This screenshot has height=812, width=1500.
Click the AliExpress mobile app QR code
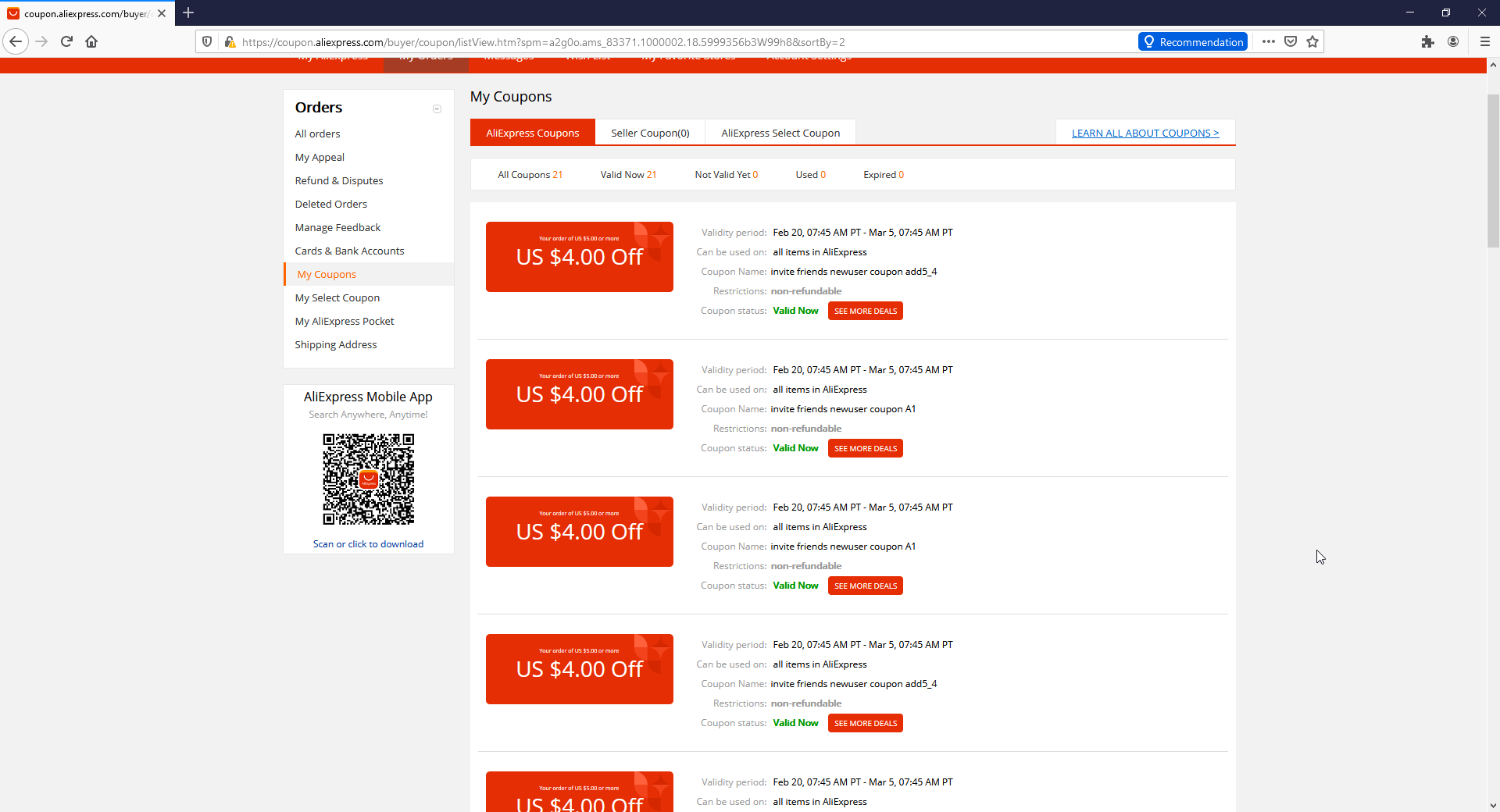(369, 479)
